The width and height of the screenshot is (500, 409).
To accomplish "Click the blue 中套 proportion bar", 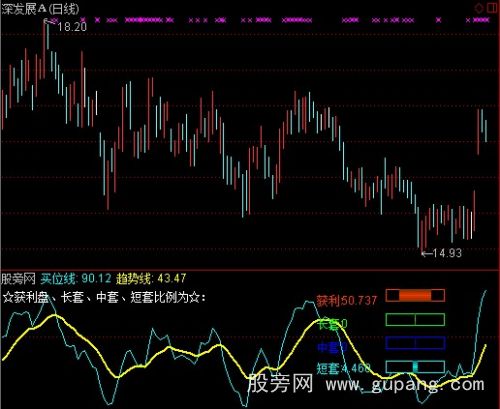I will point(415,343).
